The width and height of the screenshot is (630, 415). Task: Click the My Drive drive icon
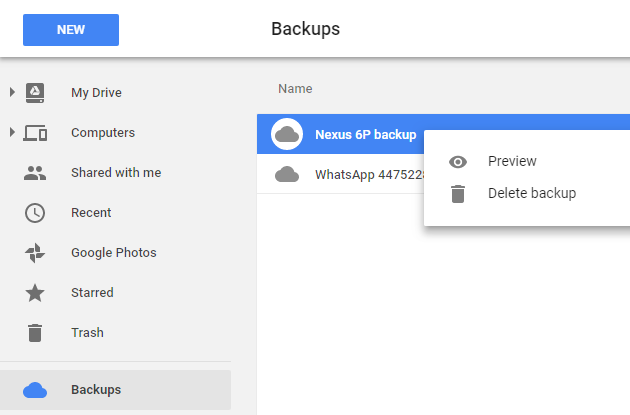[35, 93]
